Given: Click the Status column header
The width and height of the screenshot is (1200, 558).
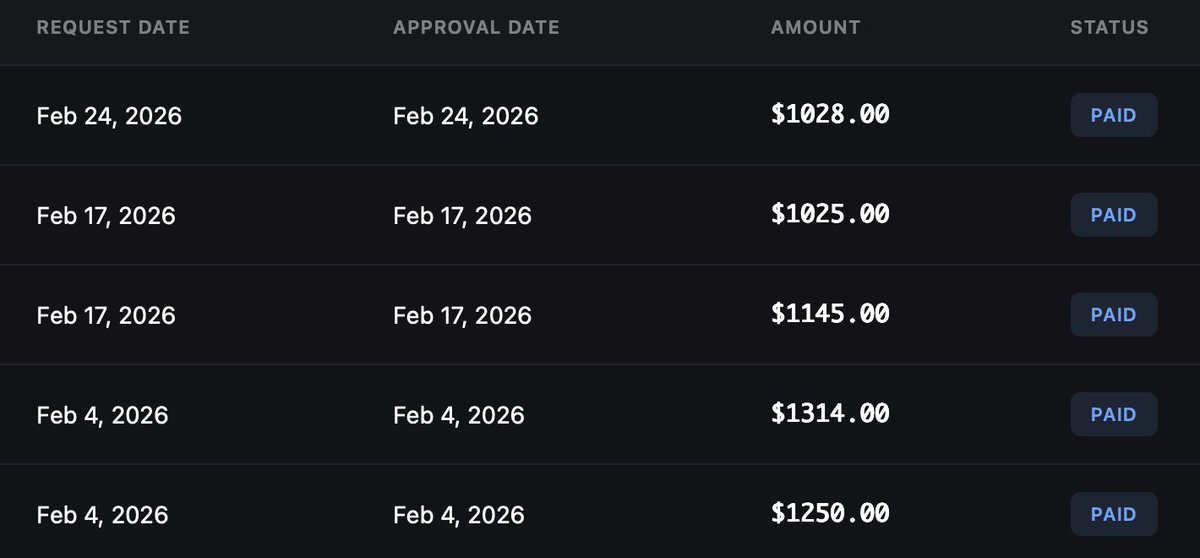Looking at the screenshot, I should (x=1109, y=28).
